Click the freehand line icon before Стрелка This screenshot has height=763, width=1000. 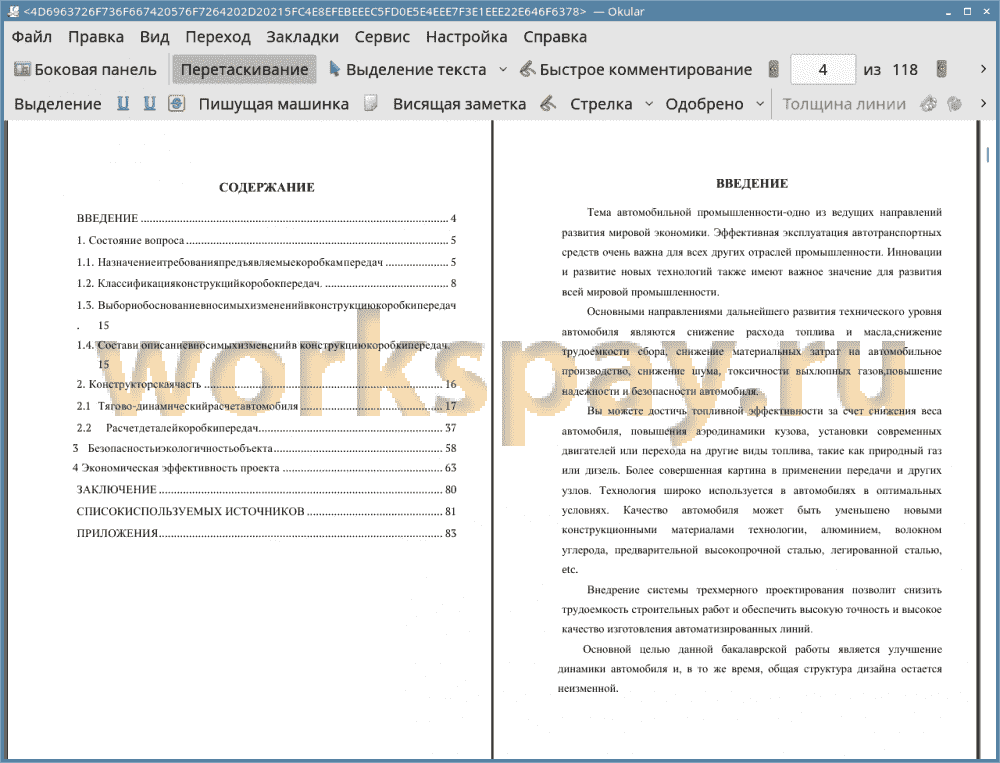(548, 103)
